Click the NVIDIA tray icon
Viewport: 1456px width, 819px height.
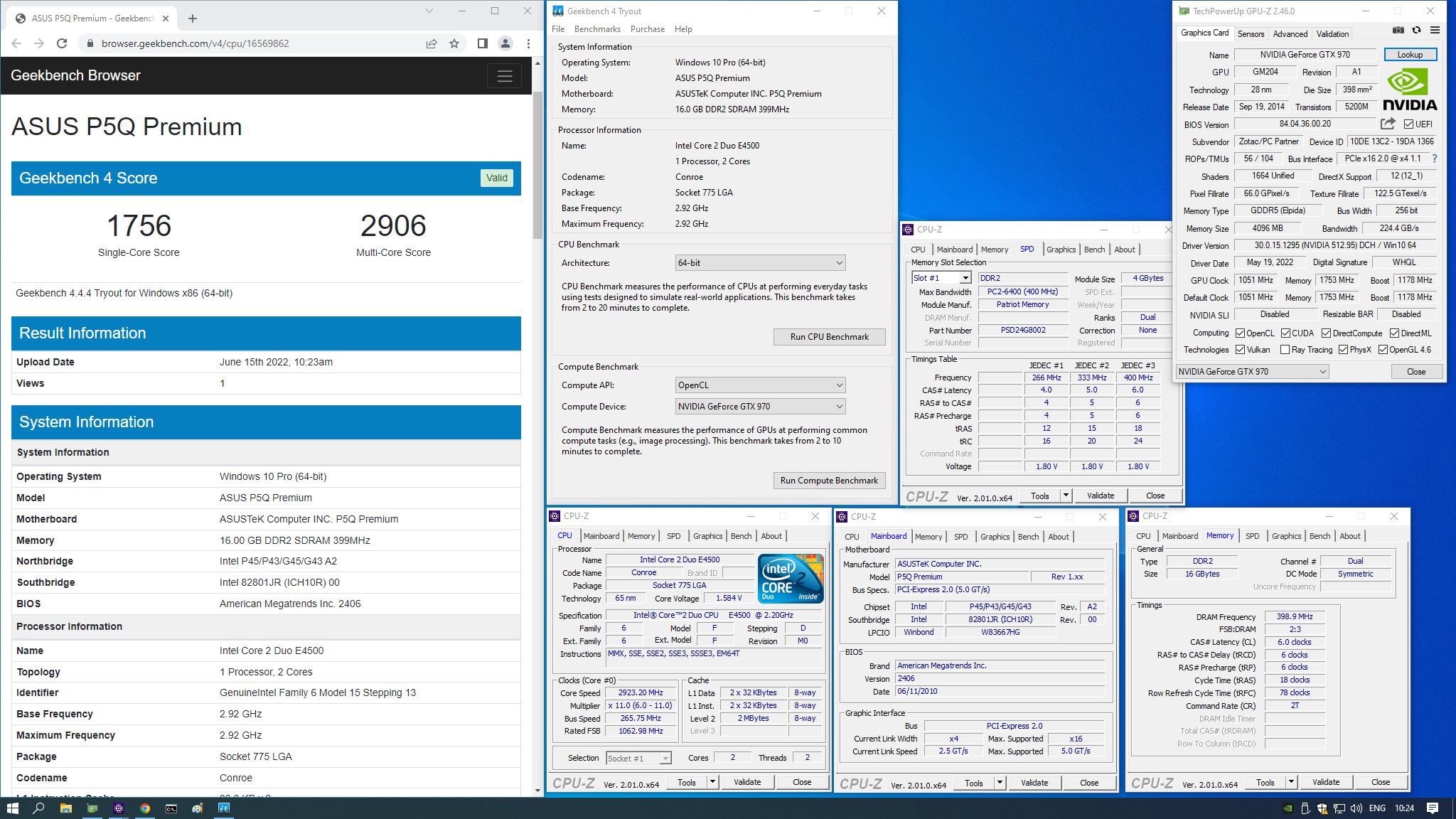[x=1288, y=808]
